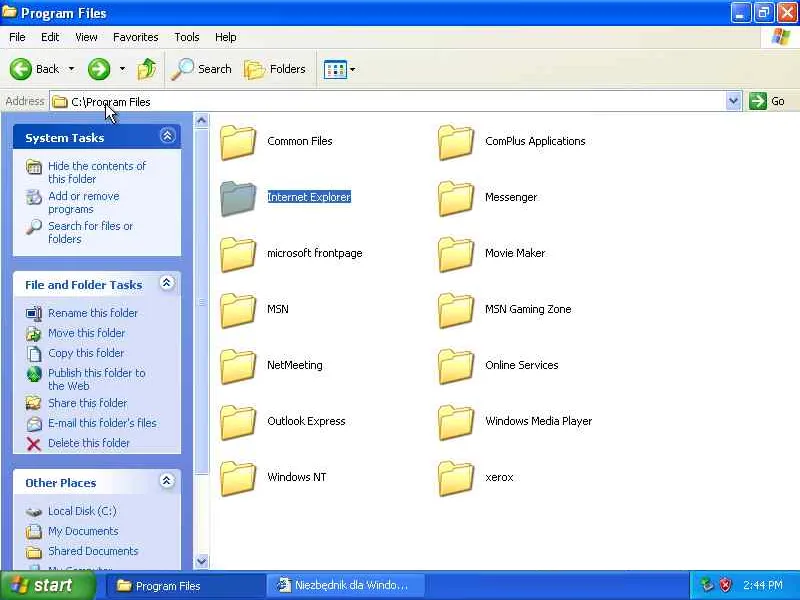Click the green Forward arrow button
Viewport: 800px width, 600px height.
click(x=99, y=69)
